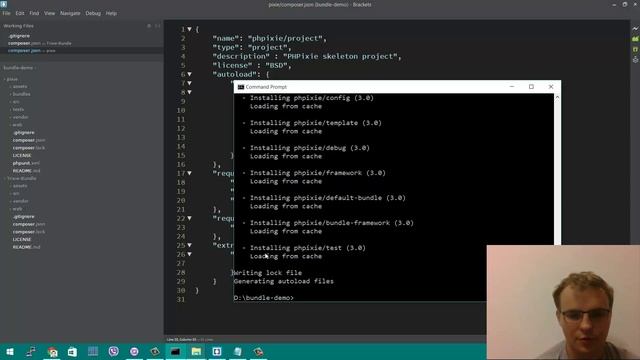Image resolution: width=640 pixels, height=360 pixels.
Task: Open the Viber icon in taskbar
Action: point(113,351)
